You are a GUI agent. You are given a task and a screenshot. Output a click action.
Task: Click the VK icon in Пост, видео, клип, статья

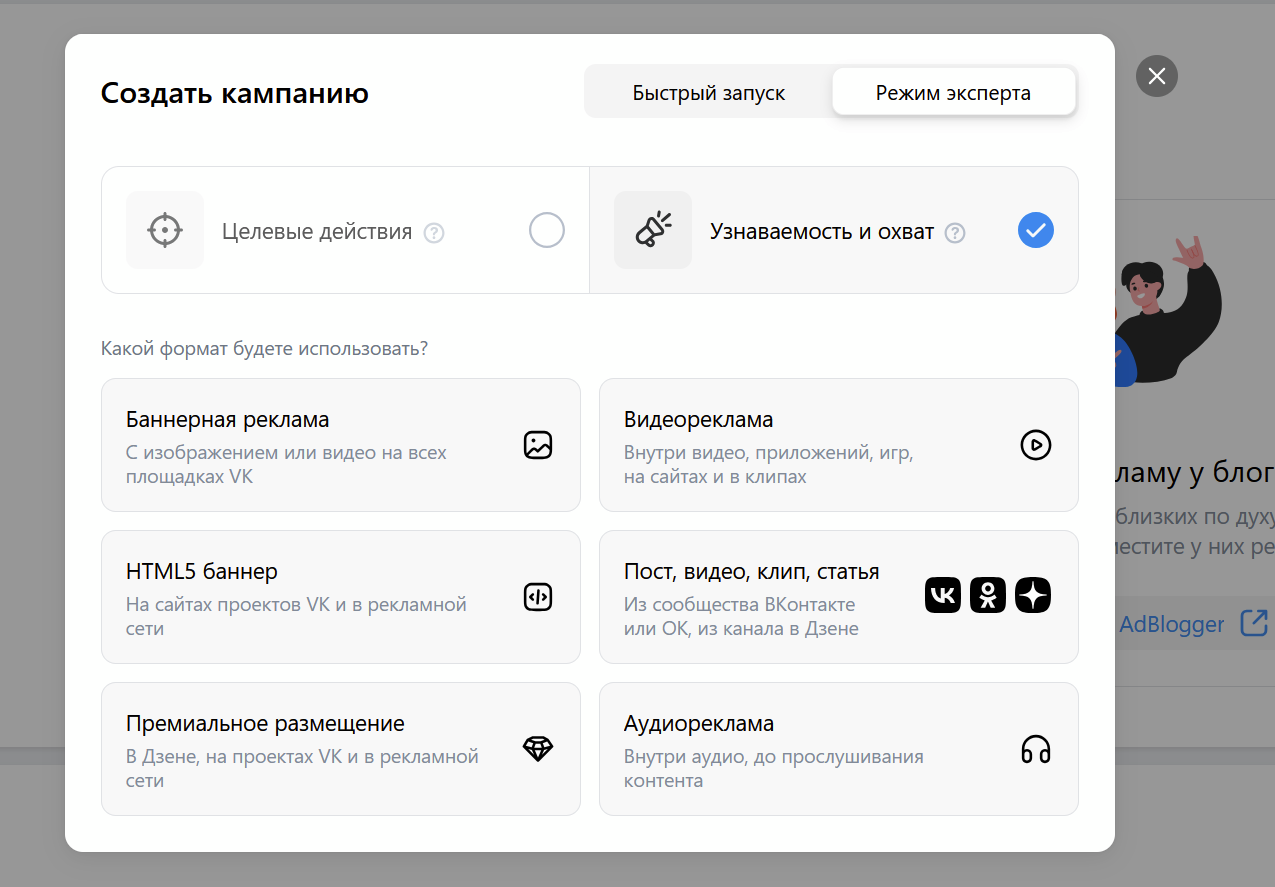942,595
